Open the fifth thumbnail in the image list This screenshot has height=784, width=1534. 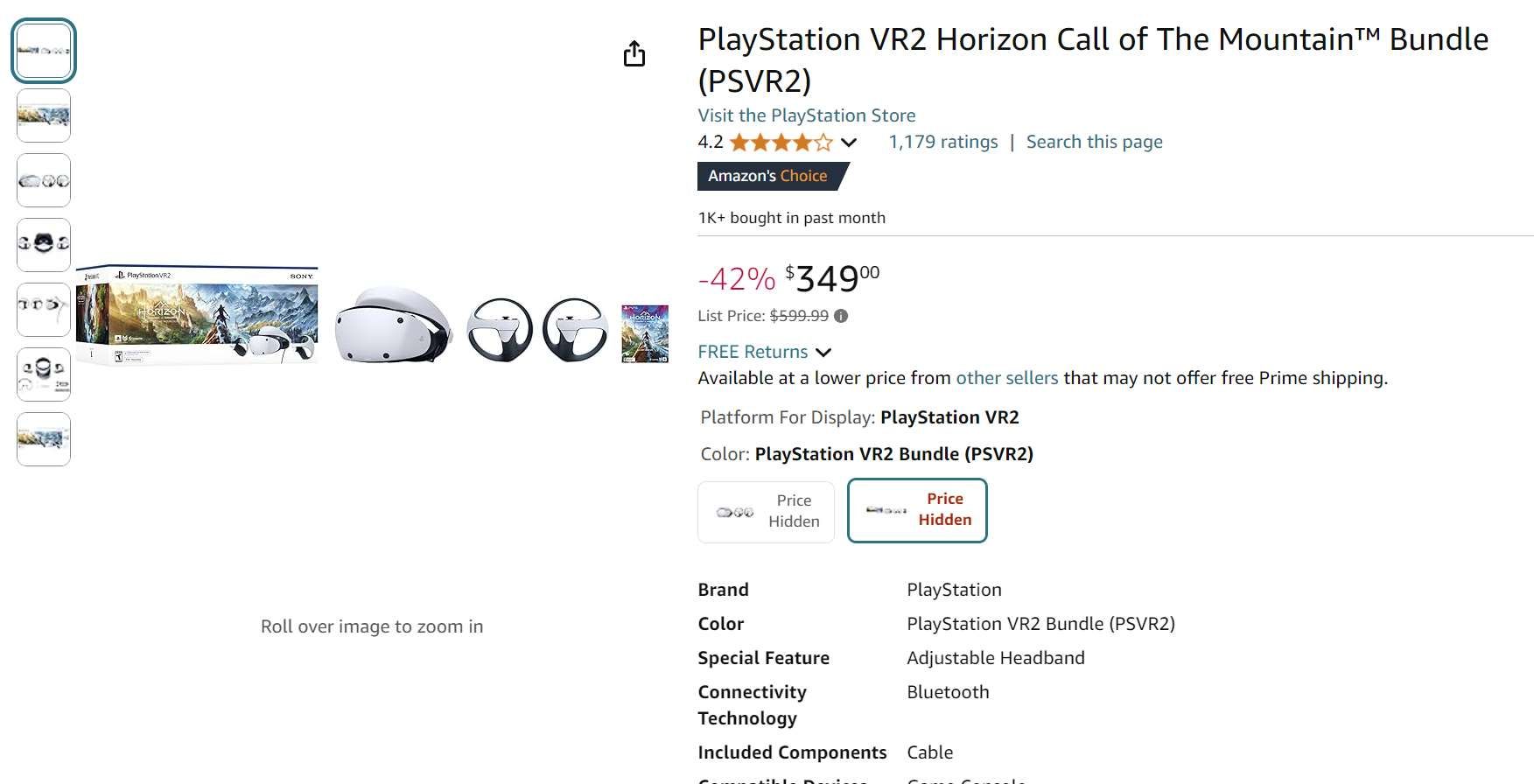[44, 310]
